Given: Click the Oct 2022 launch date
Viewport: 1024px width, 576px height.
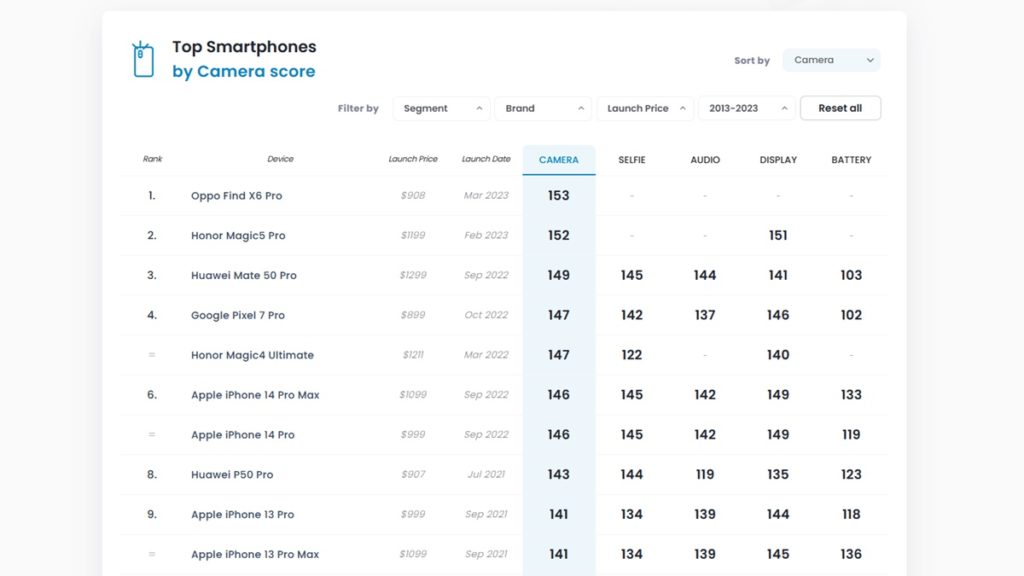Looking at the screenshot, I should click(x=486, y=315).
